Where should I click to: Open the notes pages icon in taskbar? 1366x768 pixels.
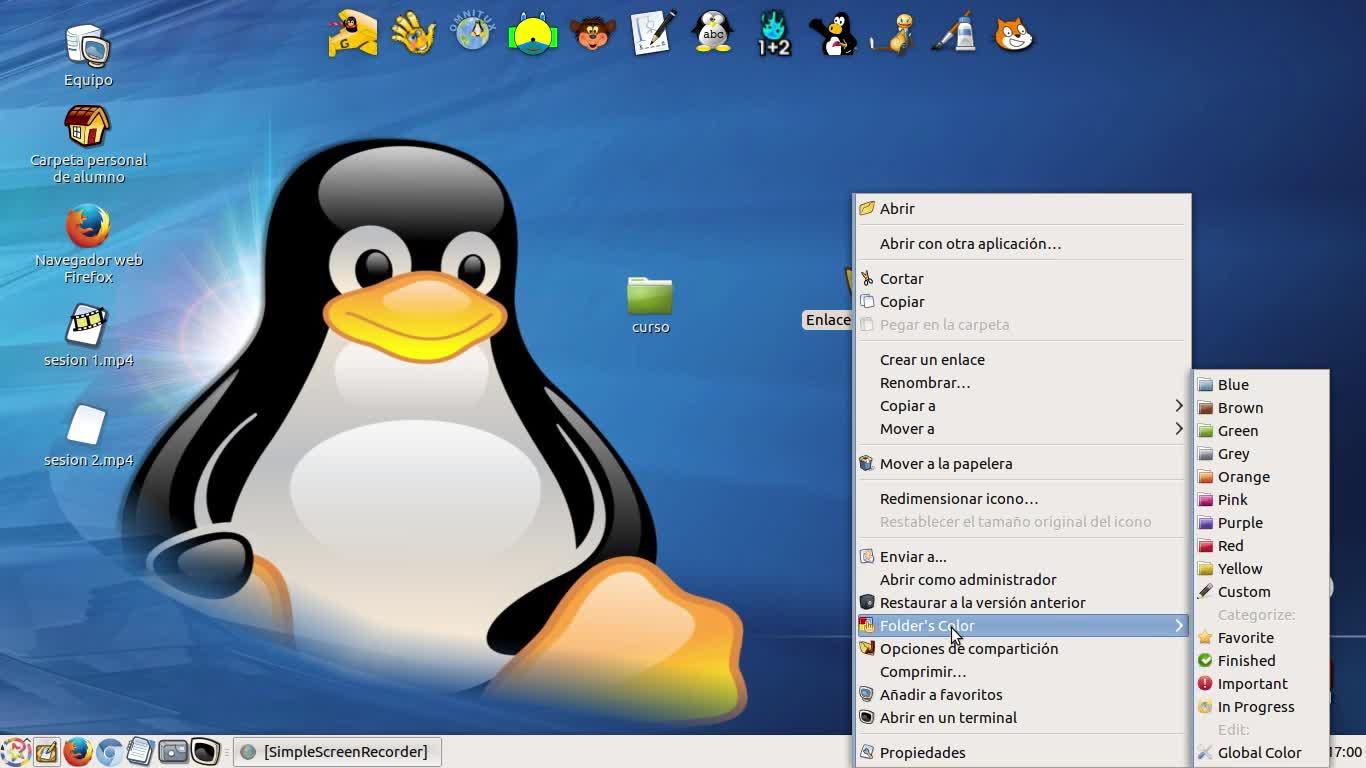pos(140,751)
